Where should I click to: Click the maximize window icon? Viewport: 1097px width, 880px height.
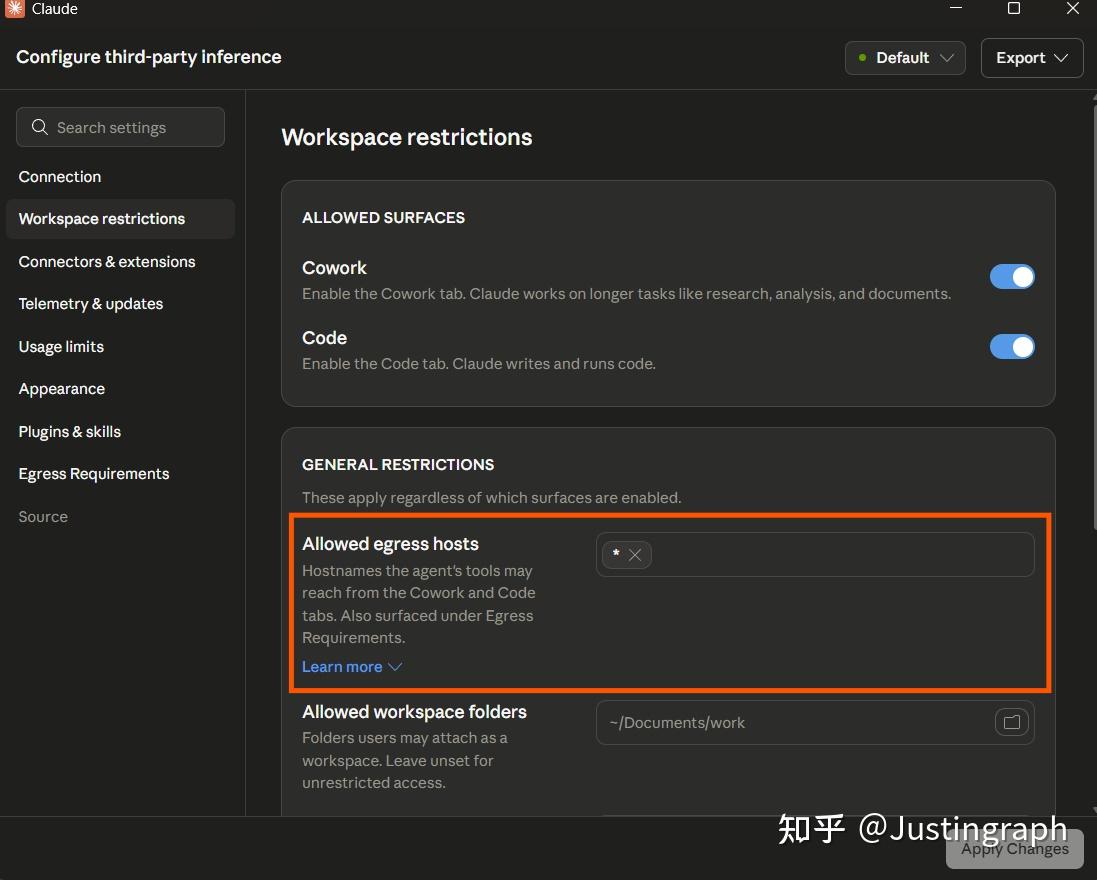tap(1014, 8)
